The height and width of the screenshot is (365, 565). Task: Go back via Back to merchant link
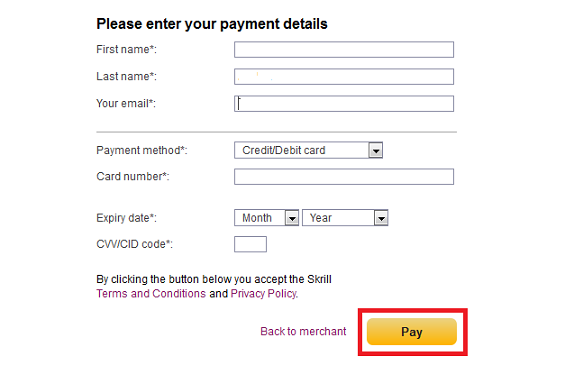(x=303, y=331)
